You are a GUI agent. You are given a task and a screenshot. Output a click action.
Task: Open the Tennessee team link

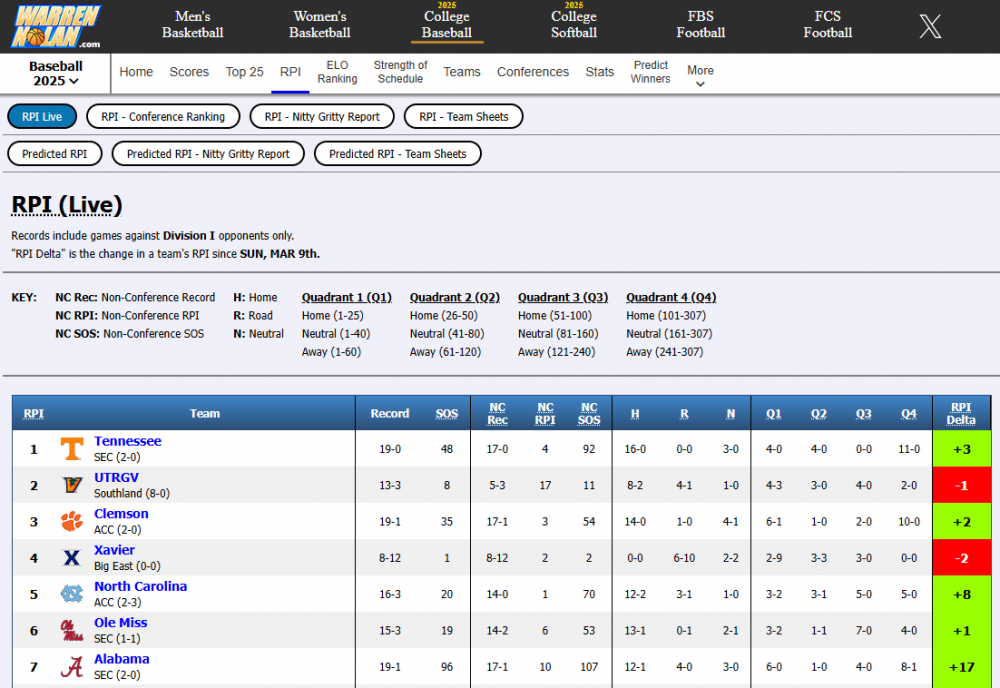[x=127, y=441]
